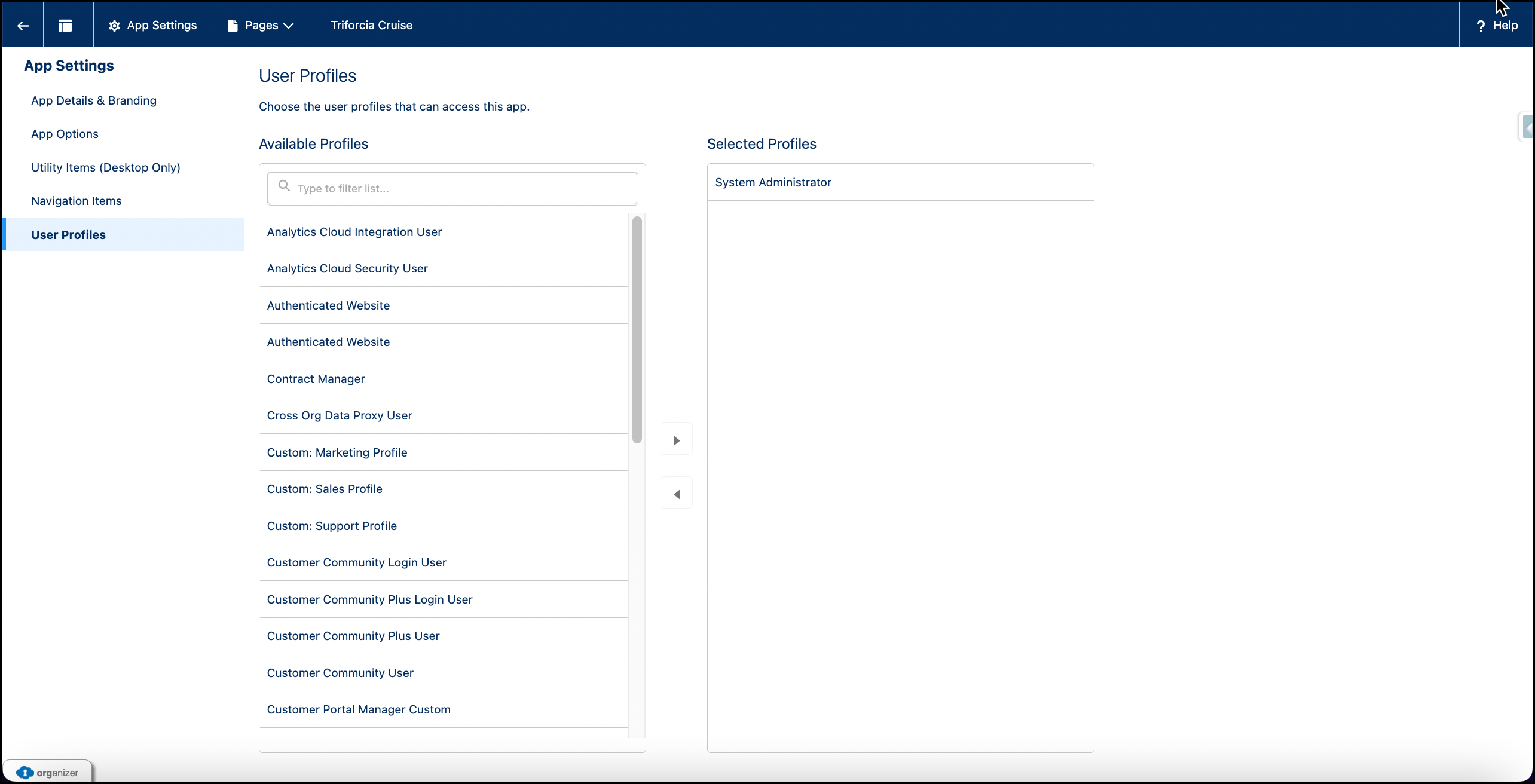
Task: Open Utility Items (Desktop Only)
Action: (106, 167)
